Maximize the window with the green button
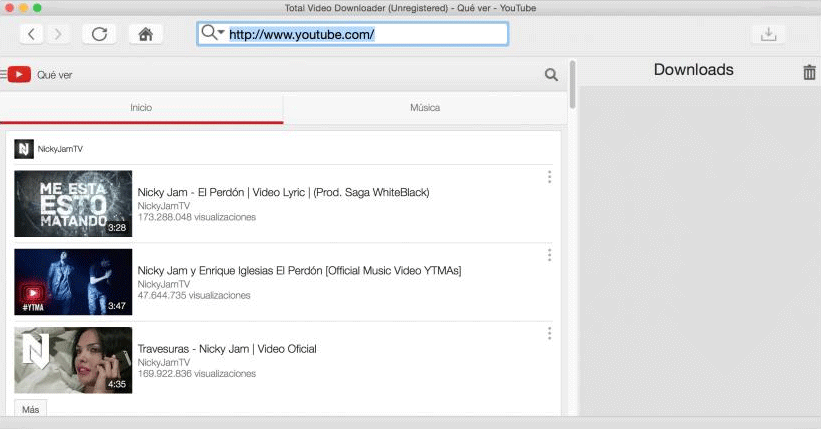The image size is (821, 429). click(x=37, y=8)
